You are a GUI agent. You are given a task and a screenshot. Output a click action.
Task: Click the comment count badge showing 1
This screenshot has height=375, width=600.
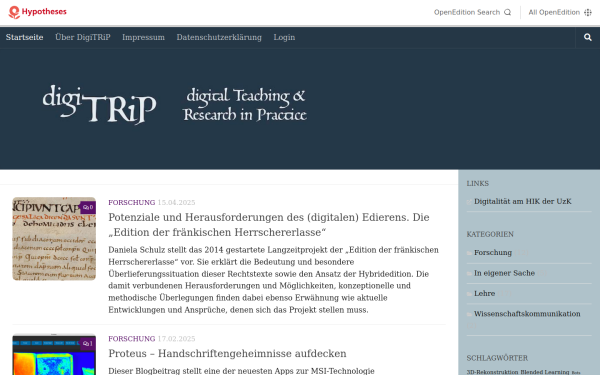(x=88, y=344)
